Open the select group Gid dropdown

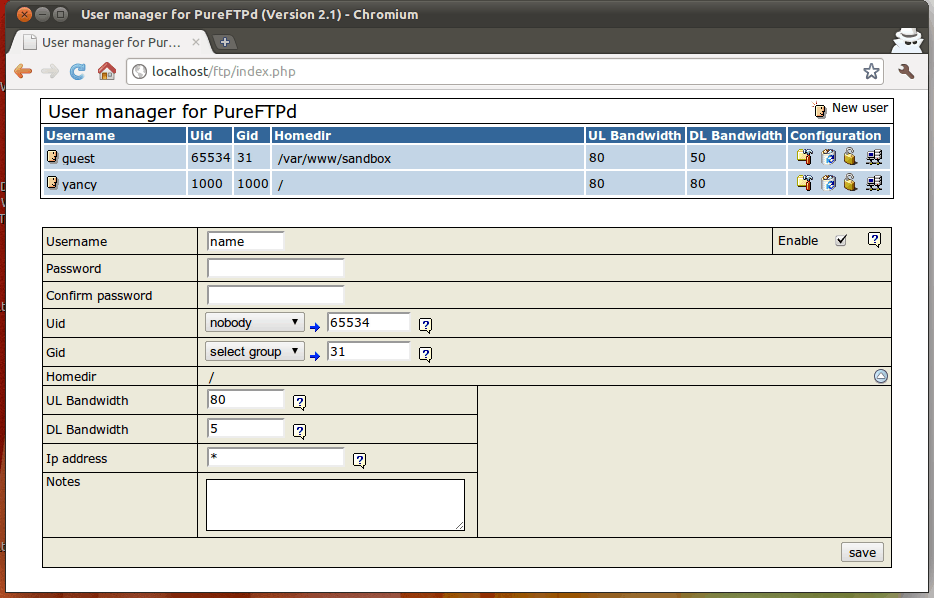click(x=255, y=351)
